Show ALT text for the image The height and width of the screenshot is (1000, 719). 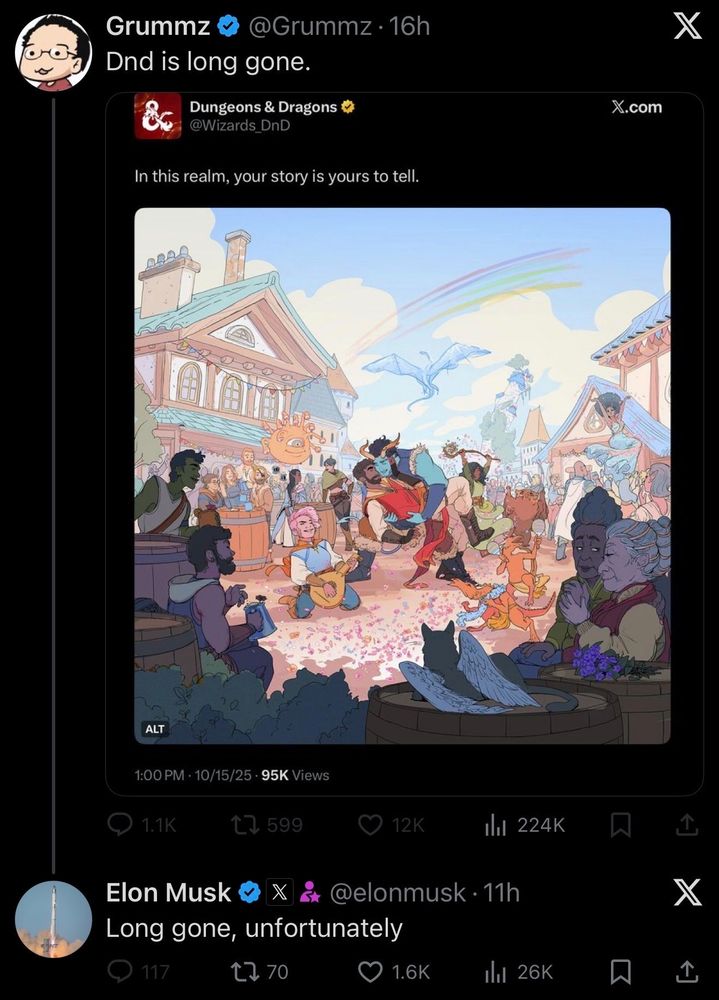click(155, 729)
